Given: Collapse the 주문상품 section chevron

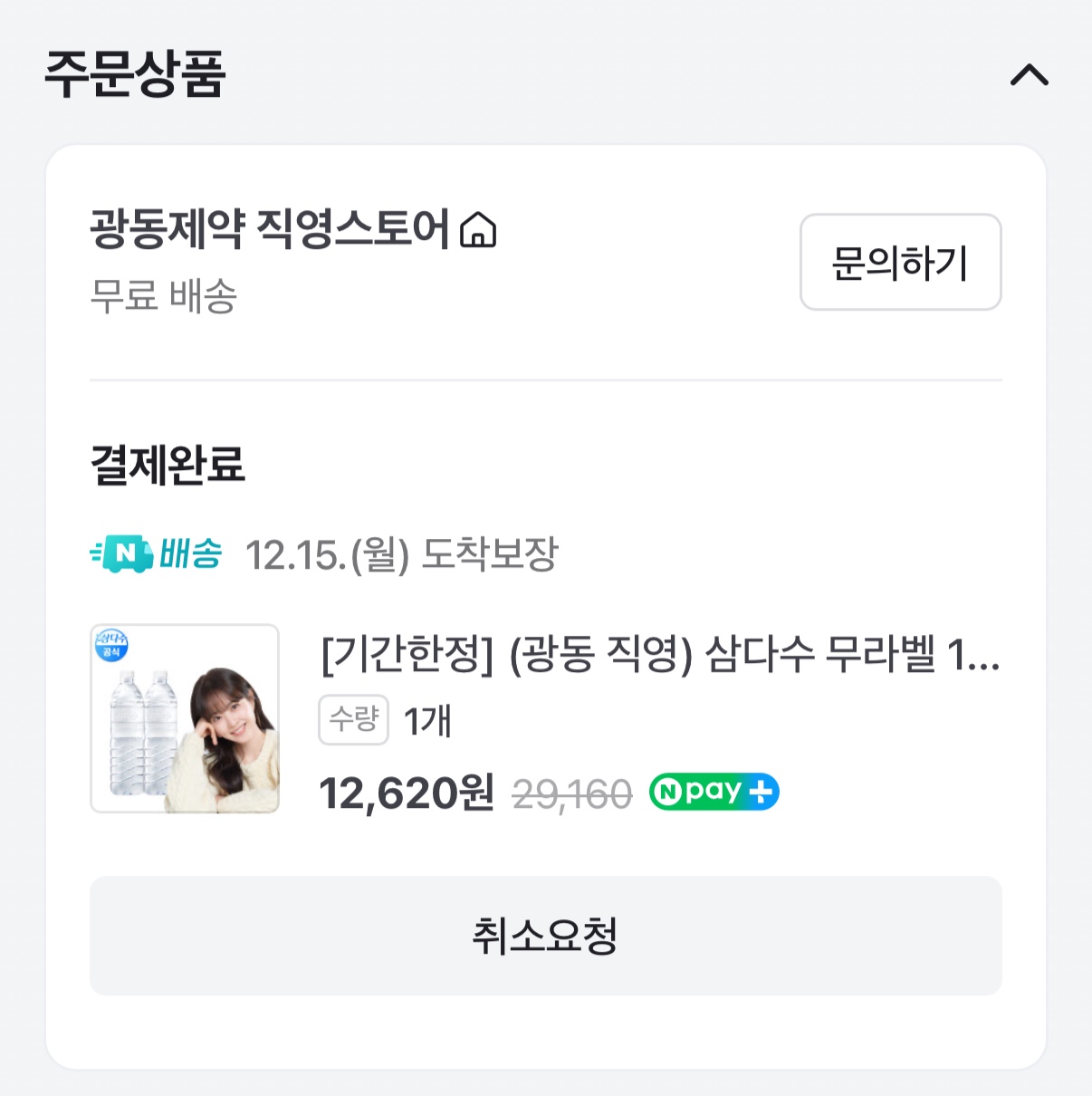Looking at the screenshot, I should pyautogui.click(x=1029, y=75).
